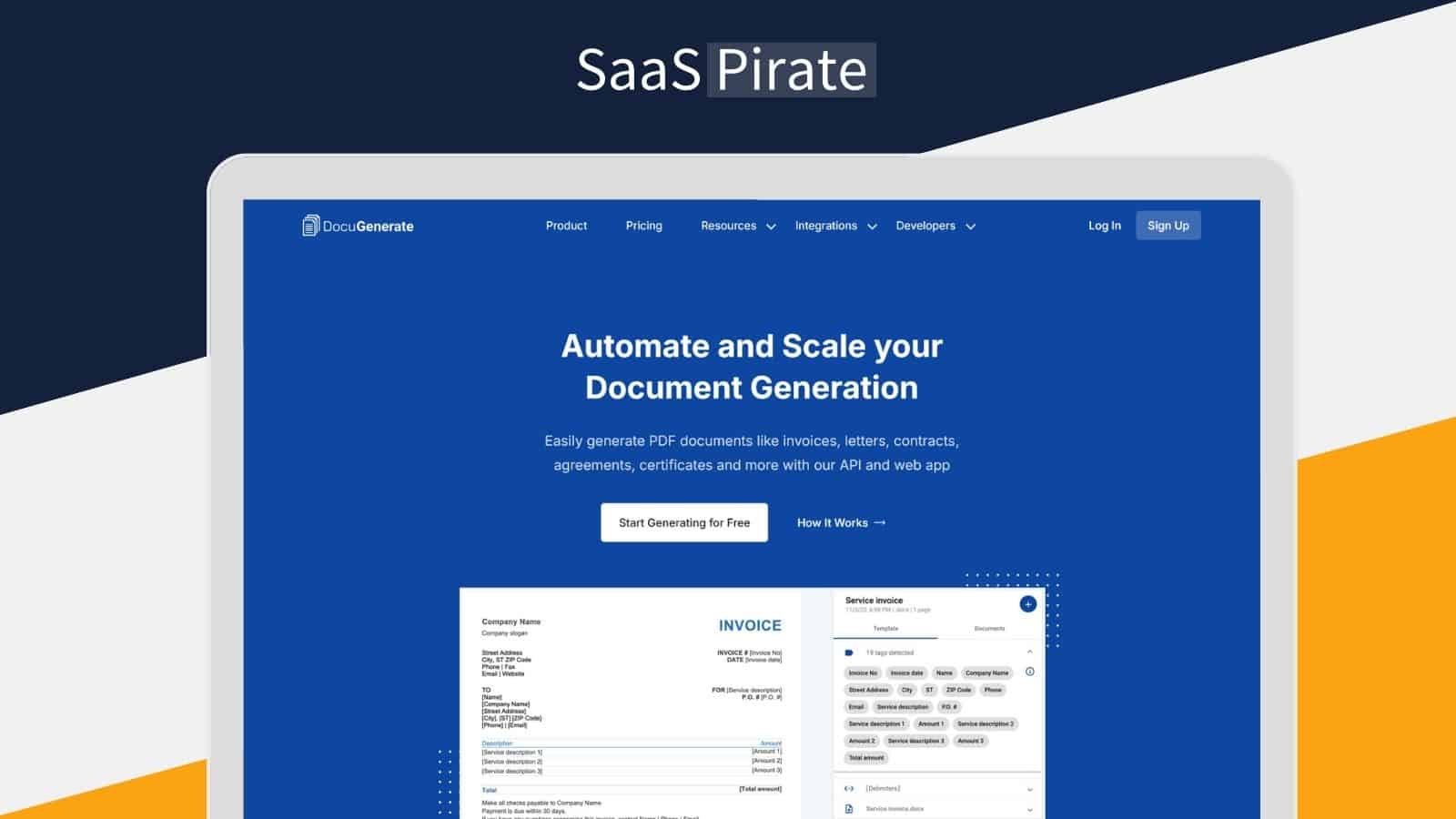Select the Amount 1 tag

[x=930, y=724]
